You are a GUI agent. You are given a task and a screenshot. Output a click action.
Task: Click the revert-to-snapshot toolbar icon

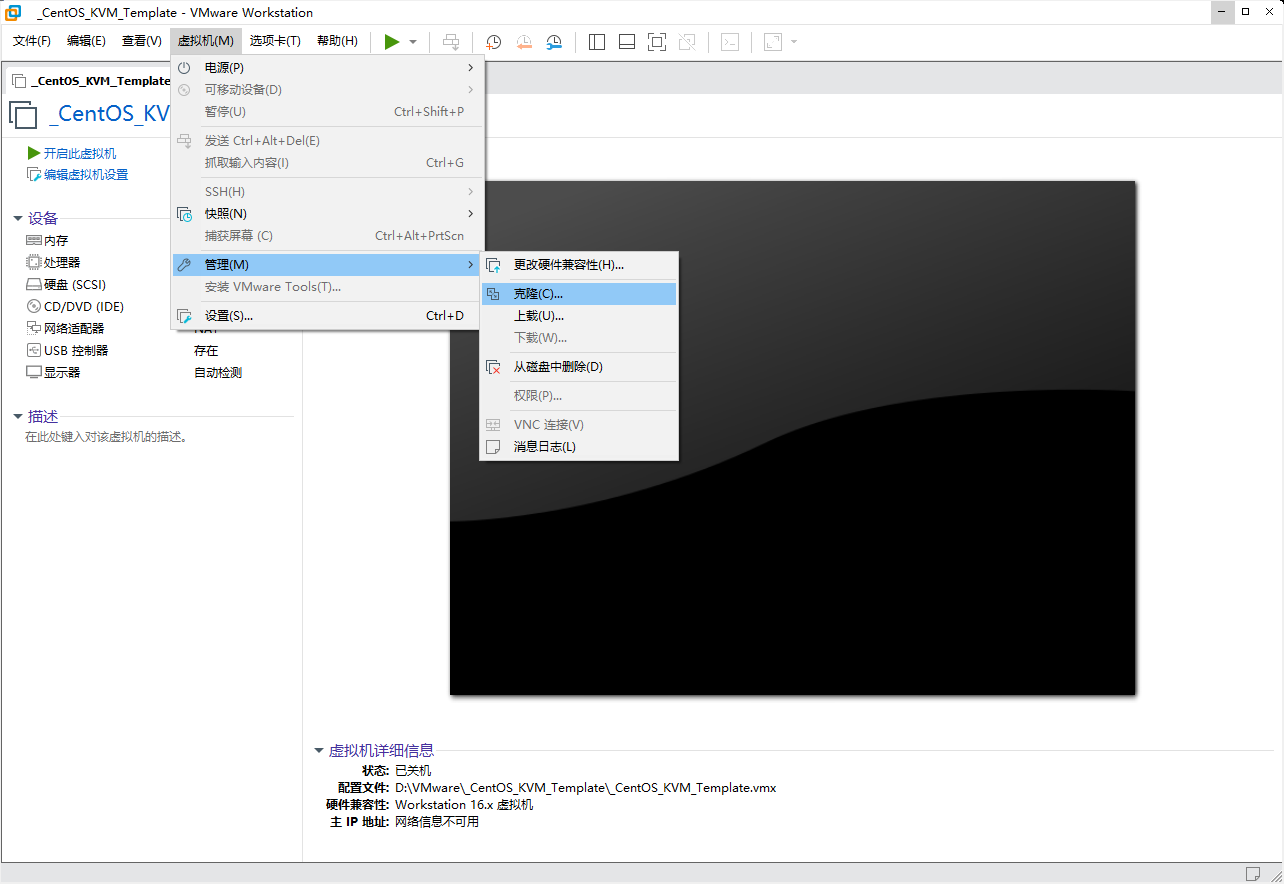pyautogui.click(x=524, y=41)
